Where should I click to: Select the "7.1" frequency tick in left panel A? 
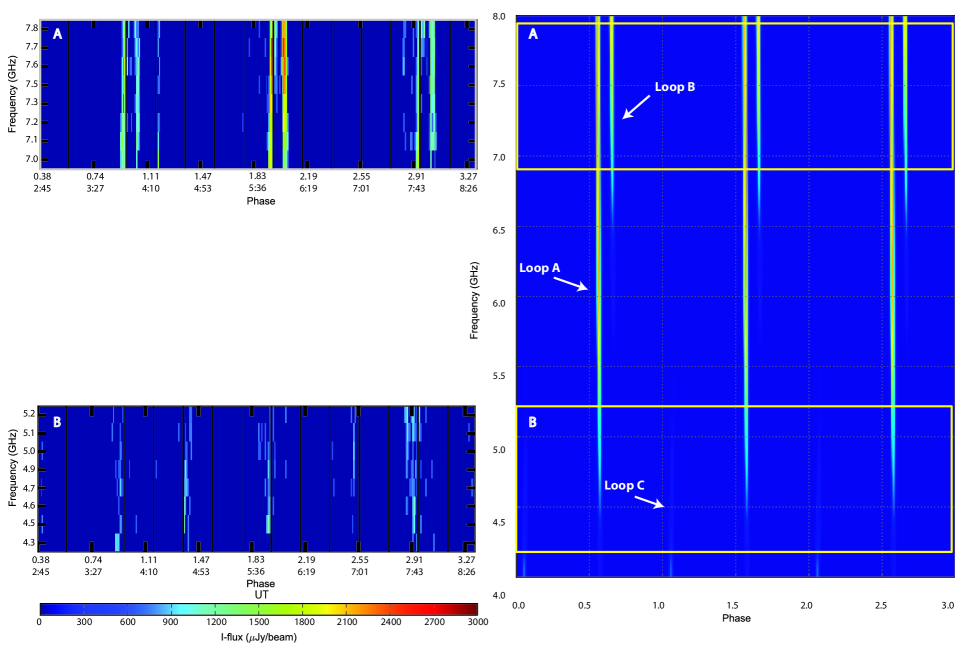(x=32, y=140)
